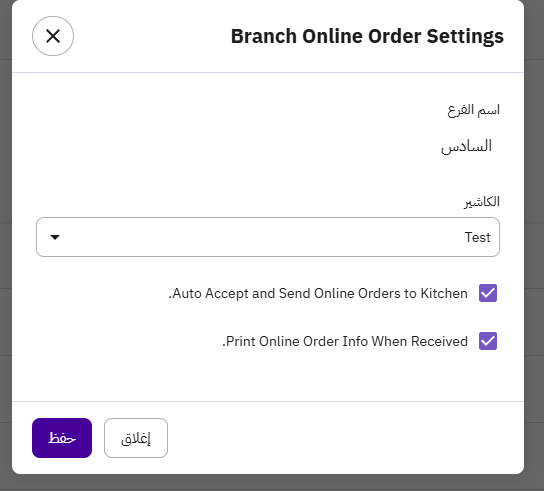This screenshot has height=491, width=544.
Task: Dismiss the dialog using the إغلاق button
Action: click(x=136, y=438)
